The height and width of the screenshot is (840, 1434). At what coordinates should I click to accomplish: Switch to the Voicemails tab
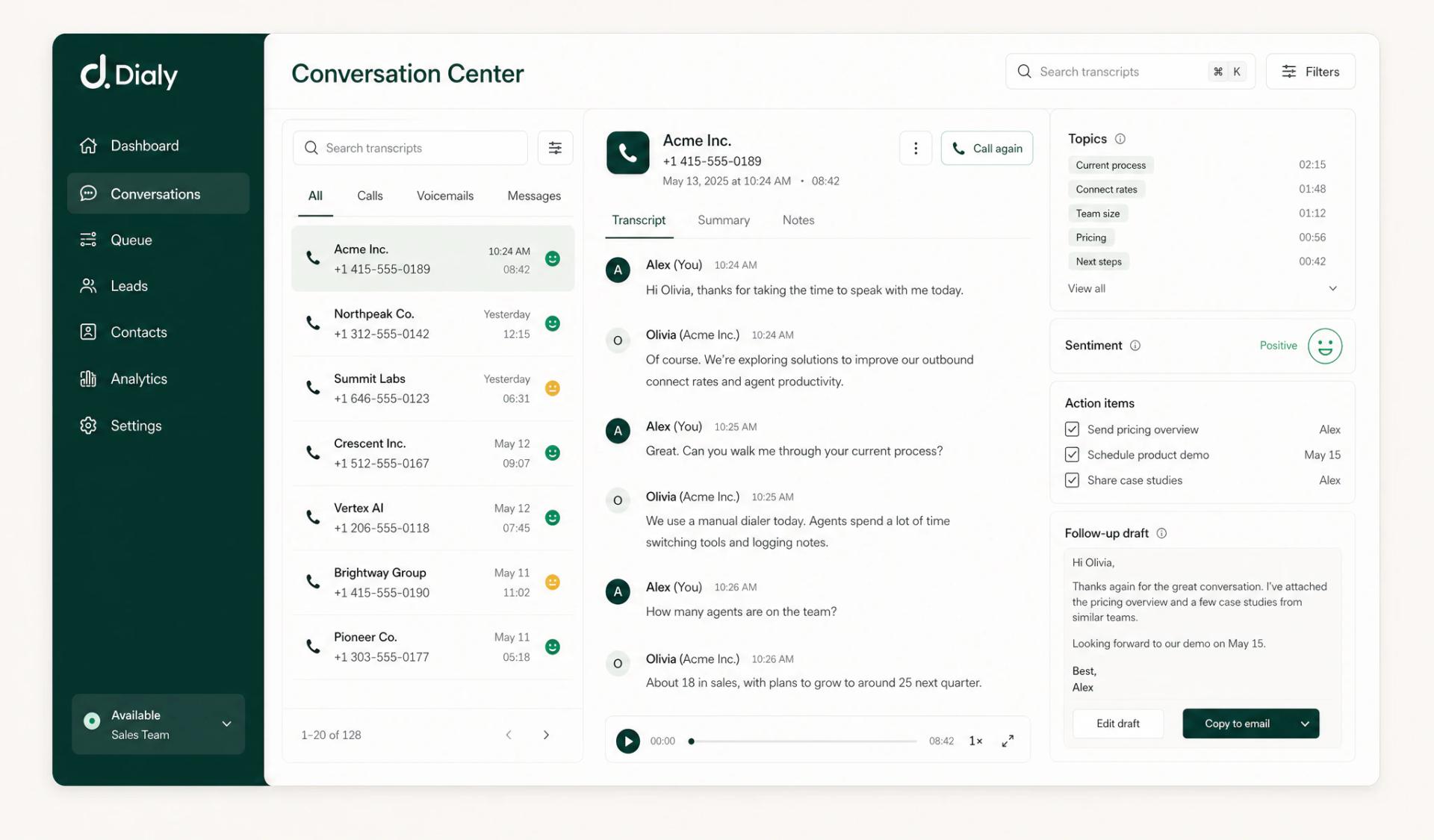coord(444,196)
